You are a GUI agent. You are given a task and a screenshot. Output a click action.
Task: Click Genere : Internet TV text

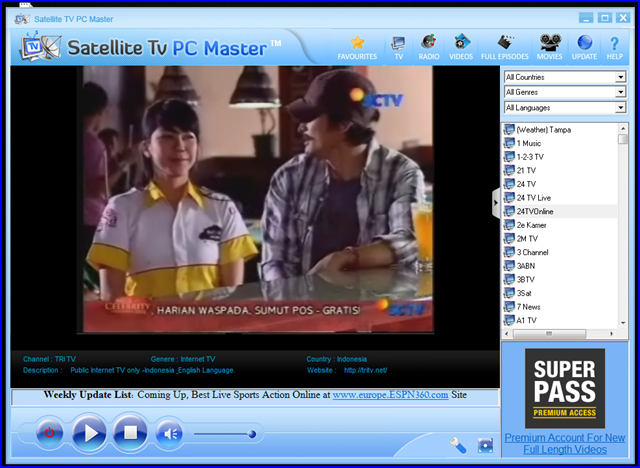(183, 359)
